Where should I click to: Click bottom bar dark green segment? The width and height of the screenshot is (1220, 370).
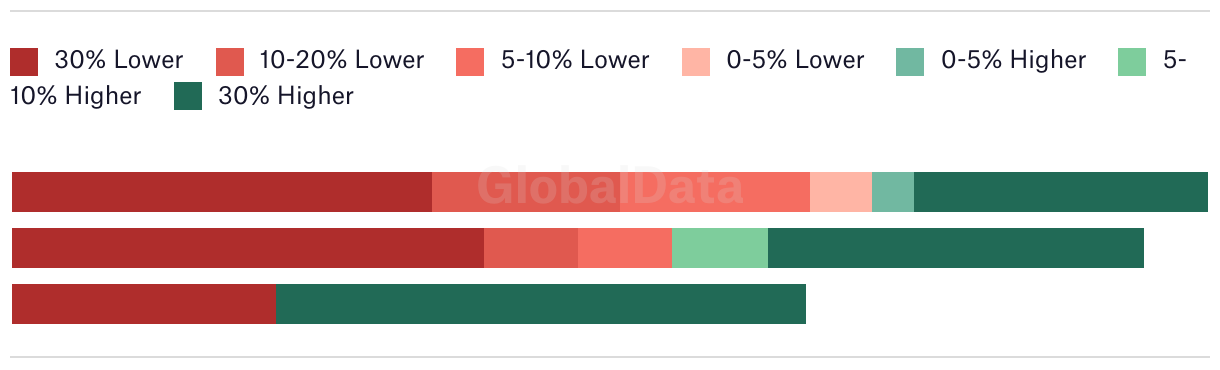(x=541, y=304)
